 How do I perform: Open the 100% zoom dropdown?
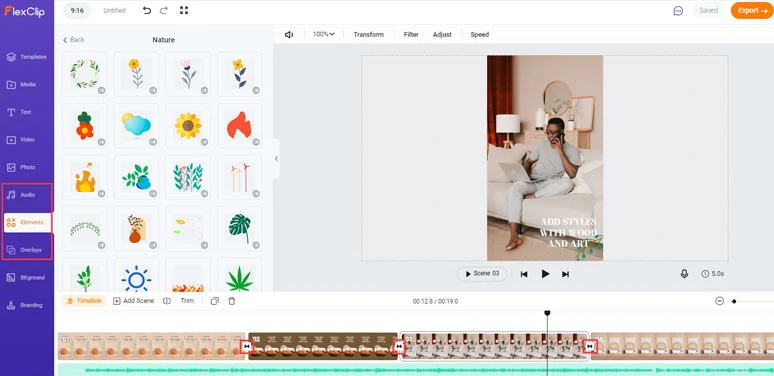pyautogui.click(x=323, y=34)
